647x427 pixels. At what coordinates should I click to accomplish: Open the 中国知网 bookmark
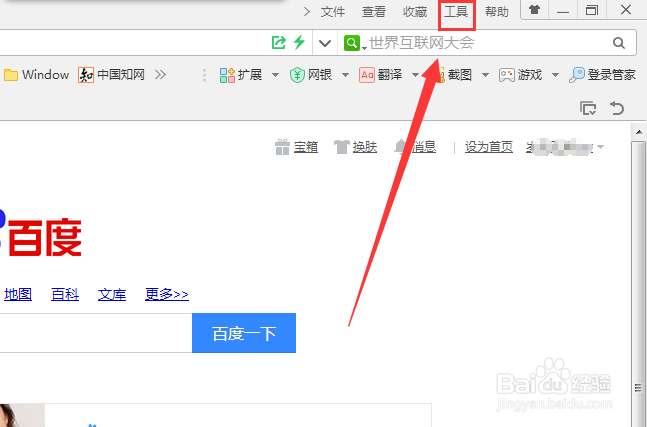111,75
